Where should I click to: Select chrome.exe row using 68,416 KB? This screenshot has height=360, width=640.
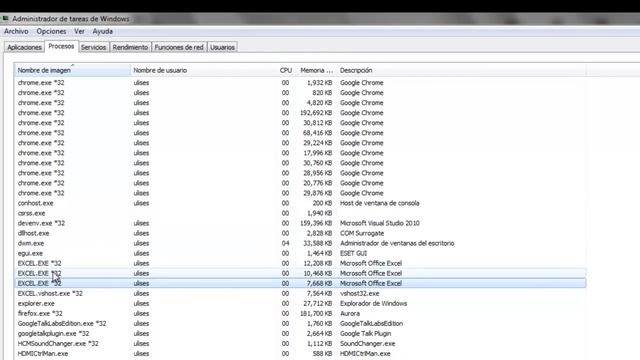coord(300,133)
